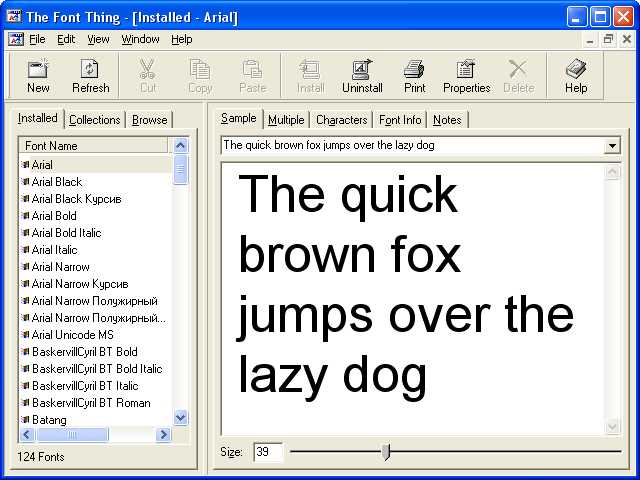Restore the inner document window

(609, 40)
